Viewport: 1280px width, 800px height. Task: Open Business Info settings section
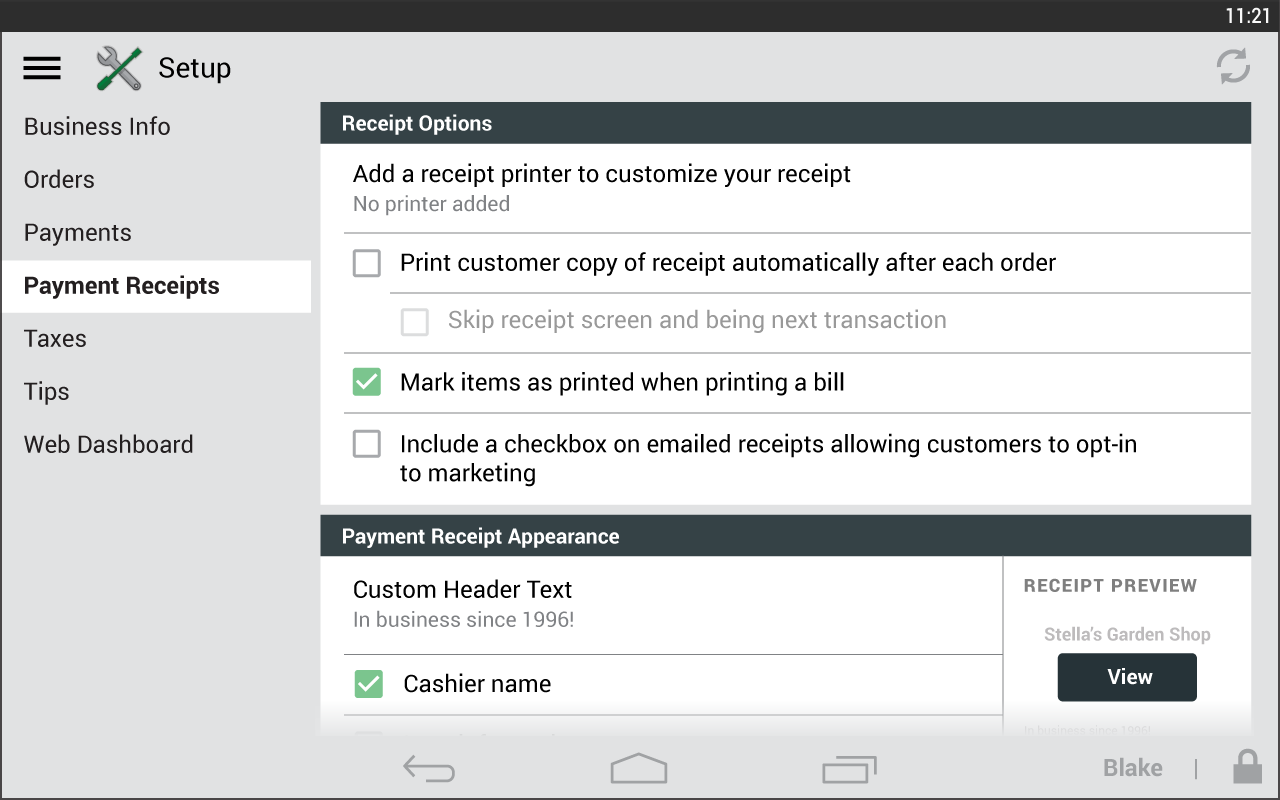[x=97, y=127]
